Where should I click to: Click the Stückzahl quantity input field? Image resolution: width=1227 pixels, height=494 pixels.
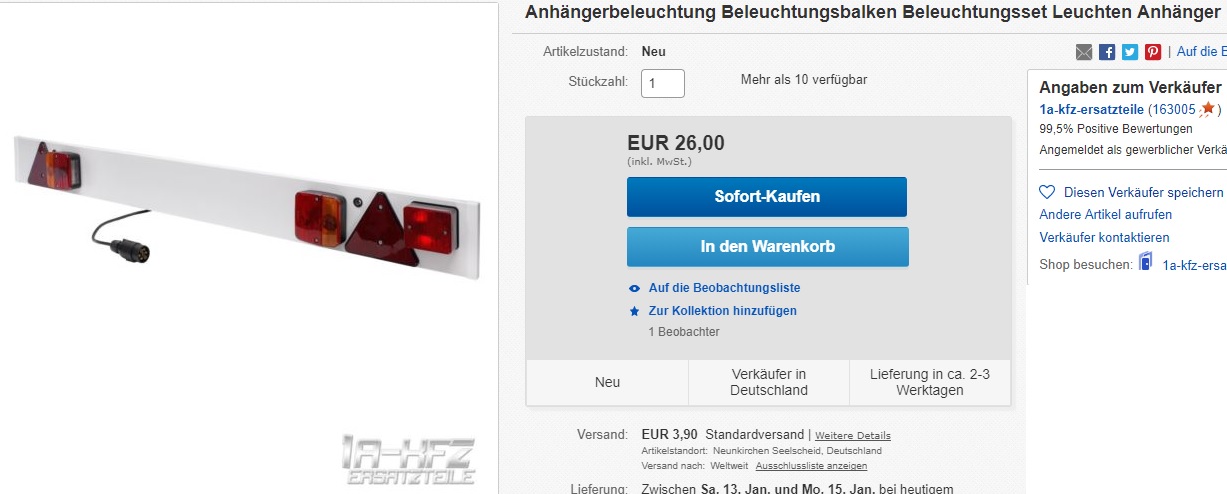pyautogui.click(x=663, y=83)
